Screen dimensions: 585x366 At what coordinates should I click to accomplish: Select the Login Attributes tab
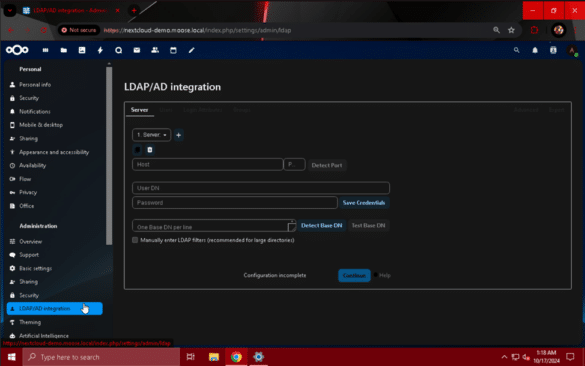click(203, 110)
